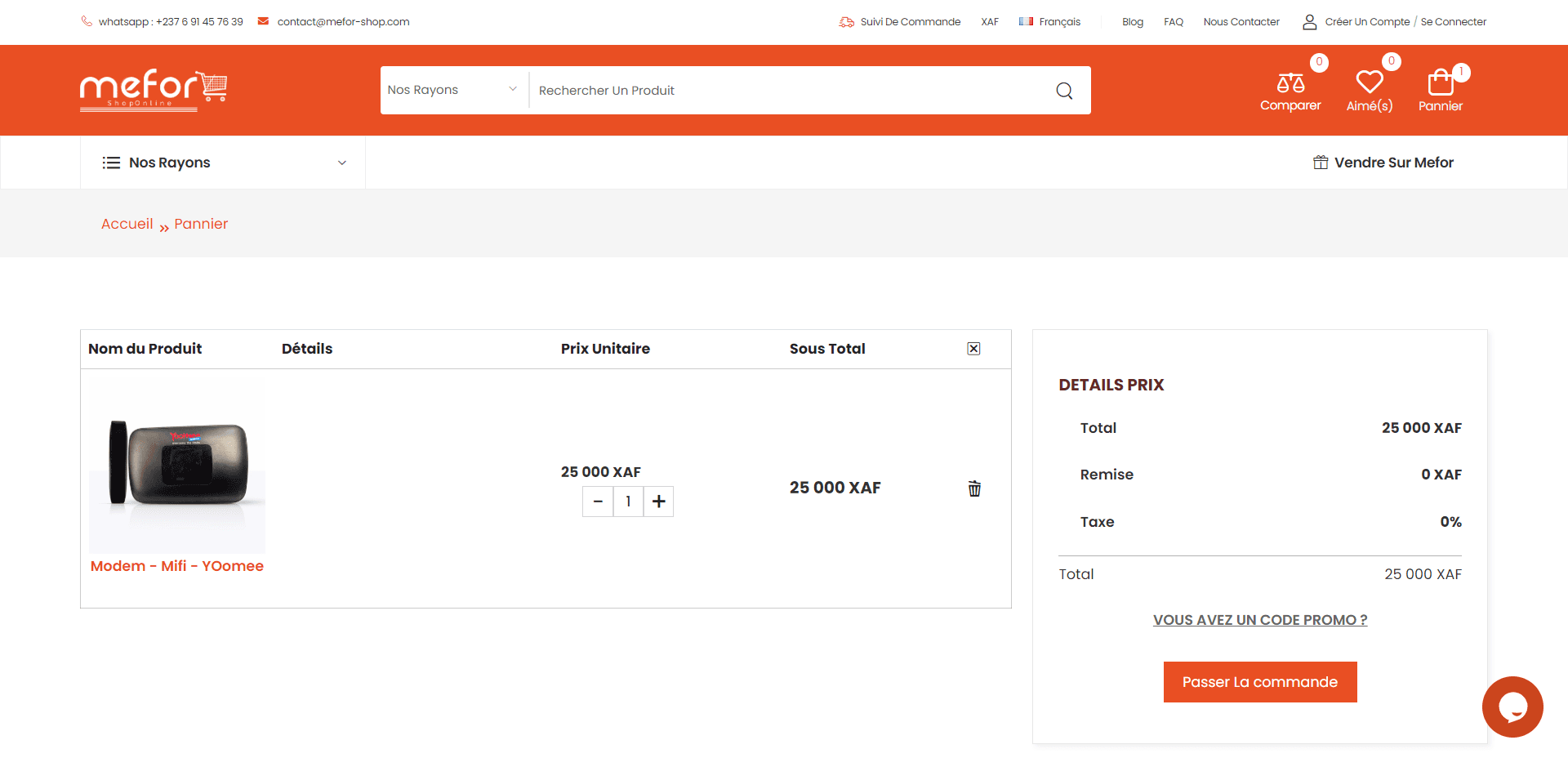1568x758 pixels.
Task: Click Passer La commande button
Action: pyautogui.click(x=1260, y=682)
